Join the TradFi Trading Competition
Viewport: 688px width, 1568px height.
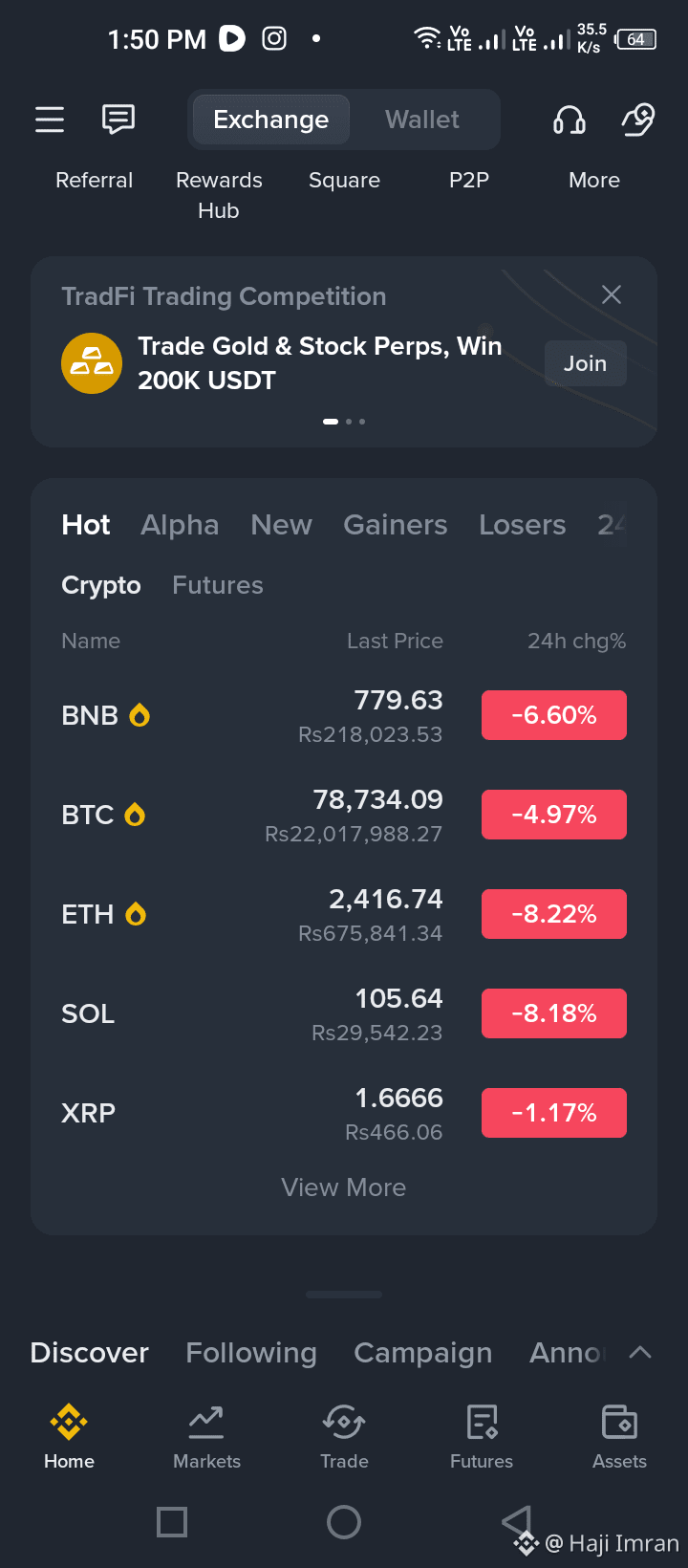[x=585, y=363]
